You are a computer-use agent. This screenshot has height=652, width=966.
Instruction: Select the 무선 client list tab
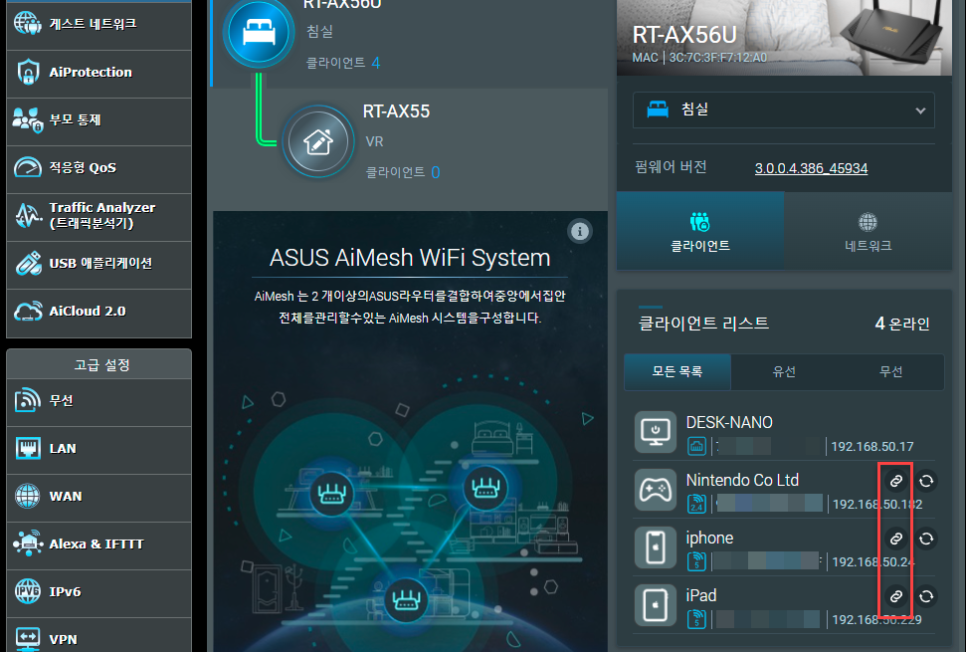(891, 372)
